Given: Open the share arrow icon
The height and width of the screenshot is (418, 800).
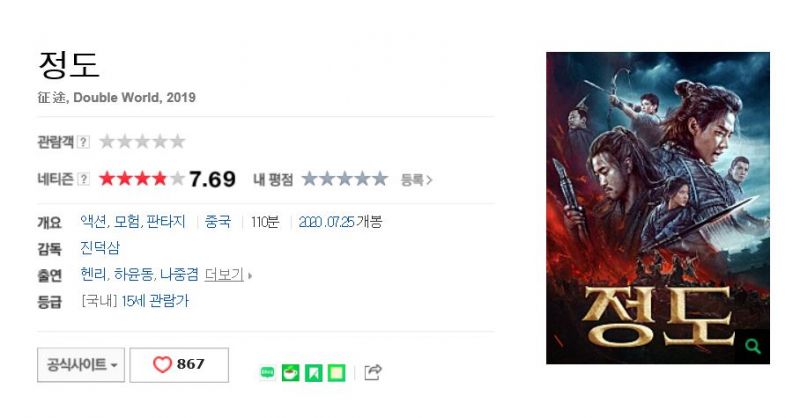Looking at the screenshot, I should 373,372.
